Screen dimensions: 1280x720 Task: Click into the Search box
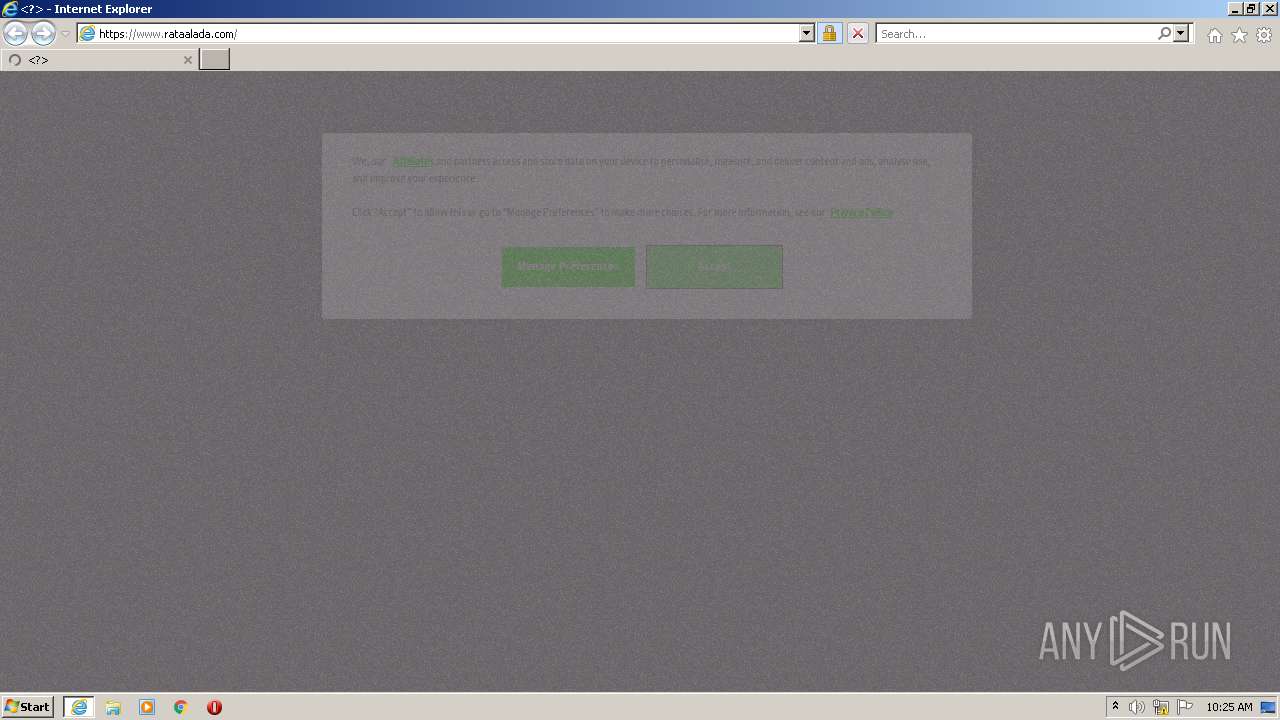point(1016,33)
